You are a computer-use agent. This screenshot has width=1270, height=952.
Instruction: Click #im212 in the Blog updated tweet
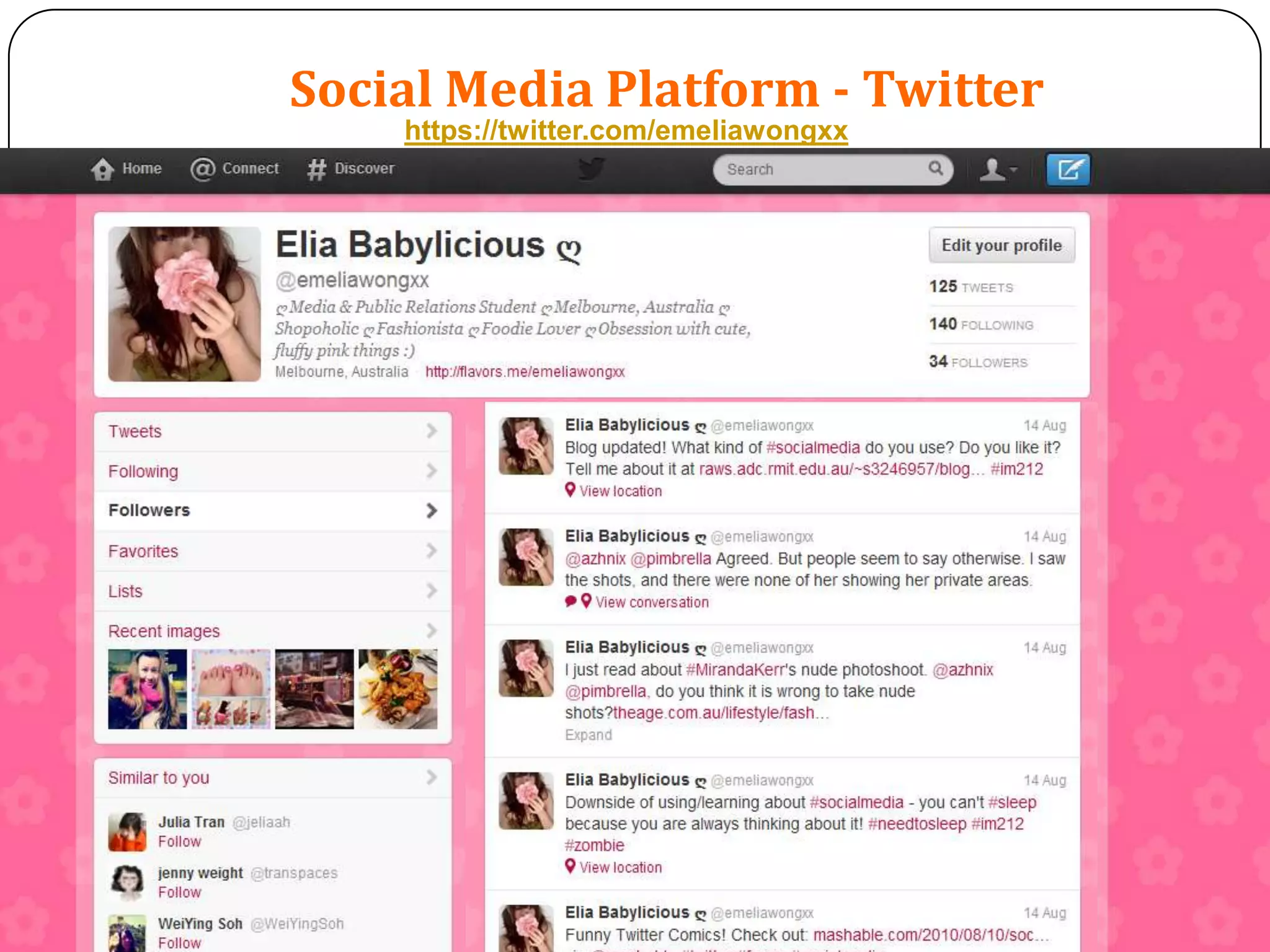[1017, 469]
